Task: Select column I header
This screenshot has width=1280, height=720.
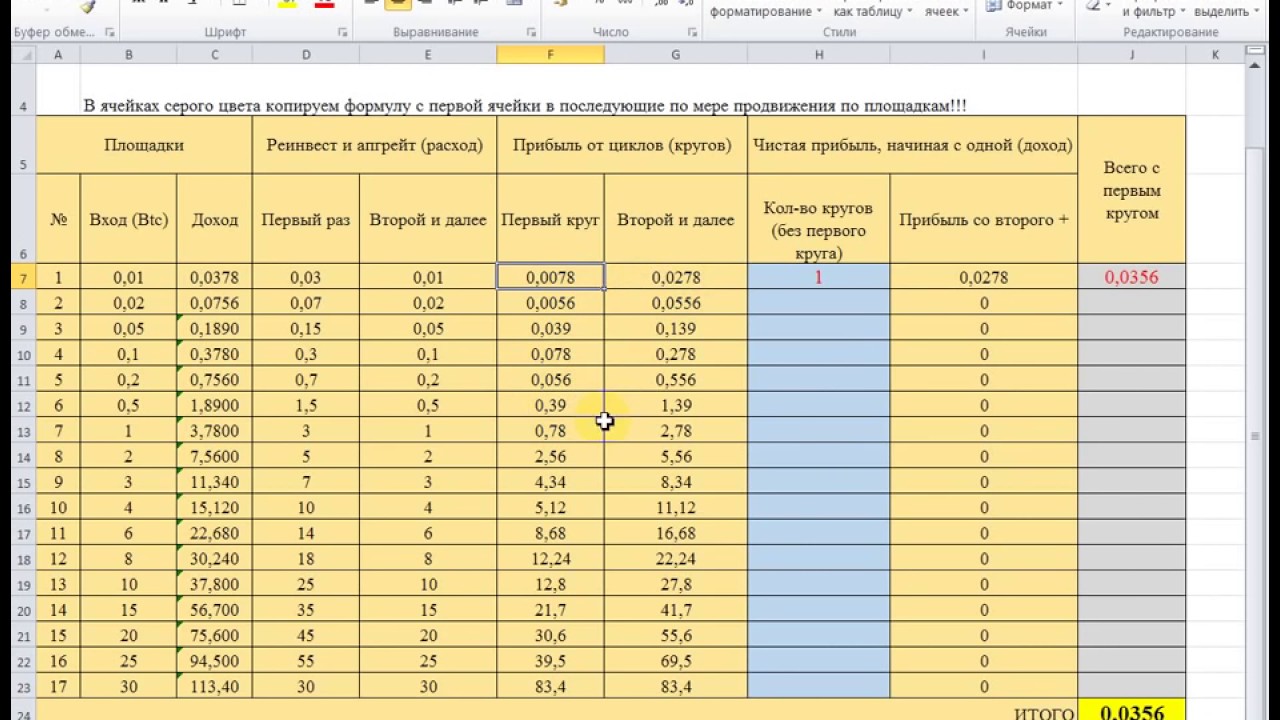Action: (983, 55)
